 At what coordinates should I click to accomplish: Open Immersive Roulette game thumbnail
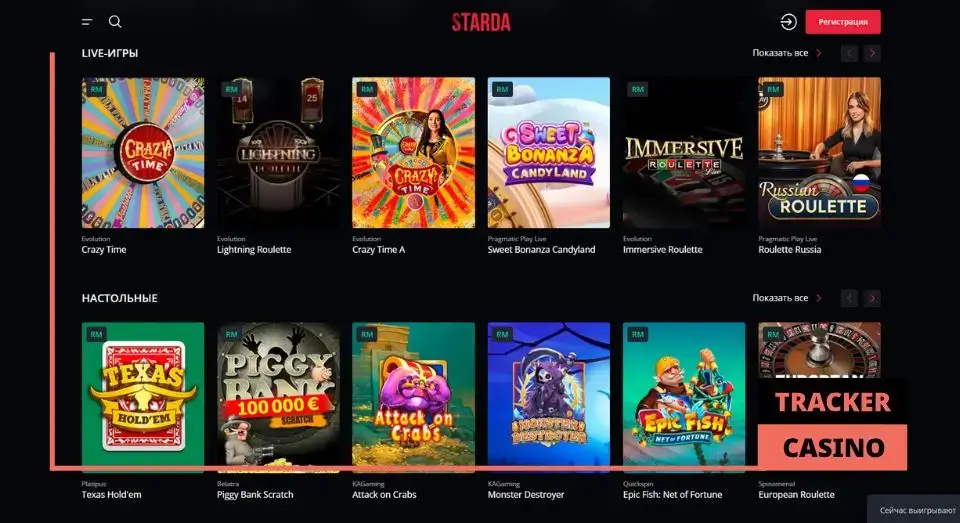(x=684, y=152)
